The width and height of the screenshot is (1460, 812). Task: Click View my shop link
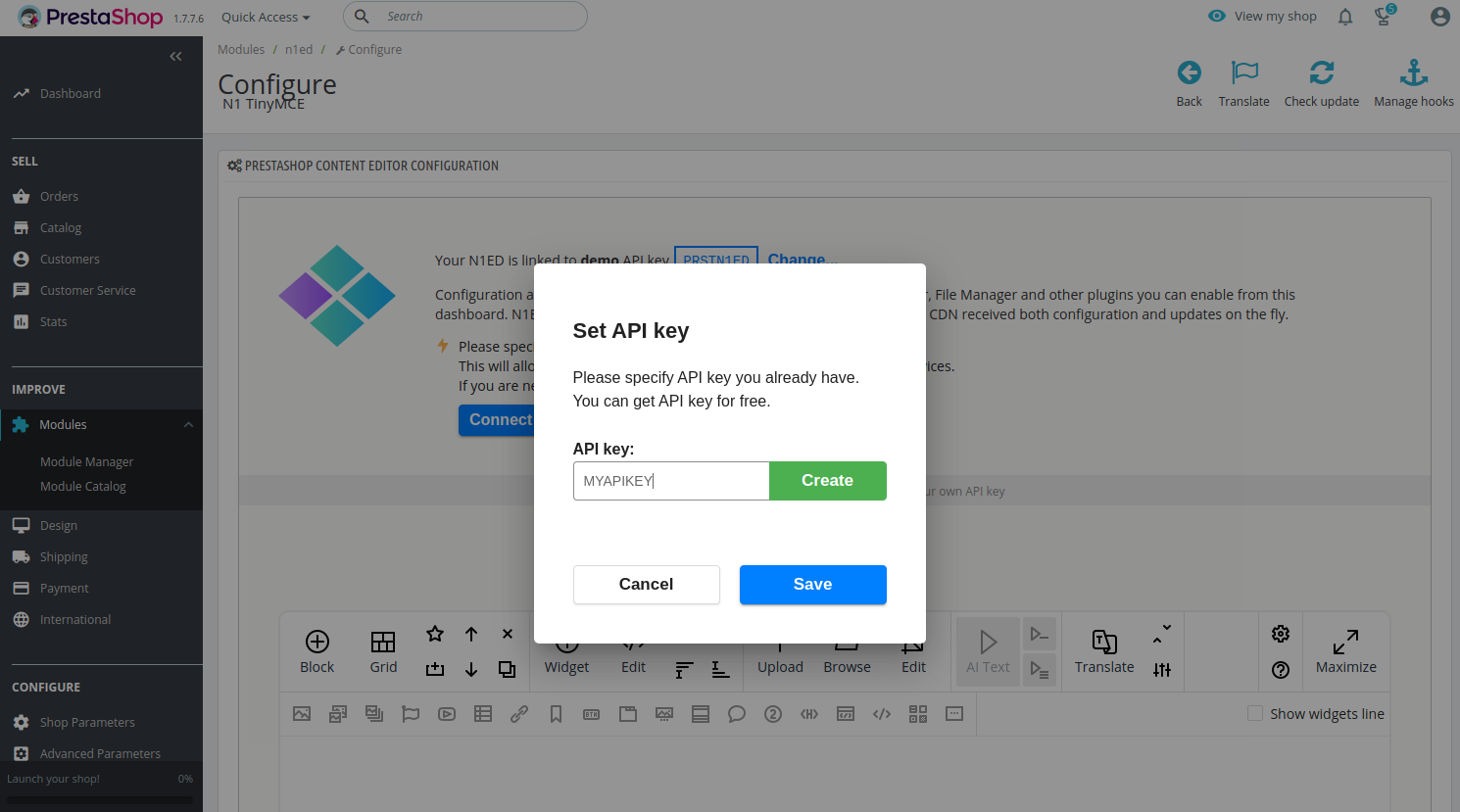coord(1263,17)
